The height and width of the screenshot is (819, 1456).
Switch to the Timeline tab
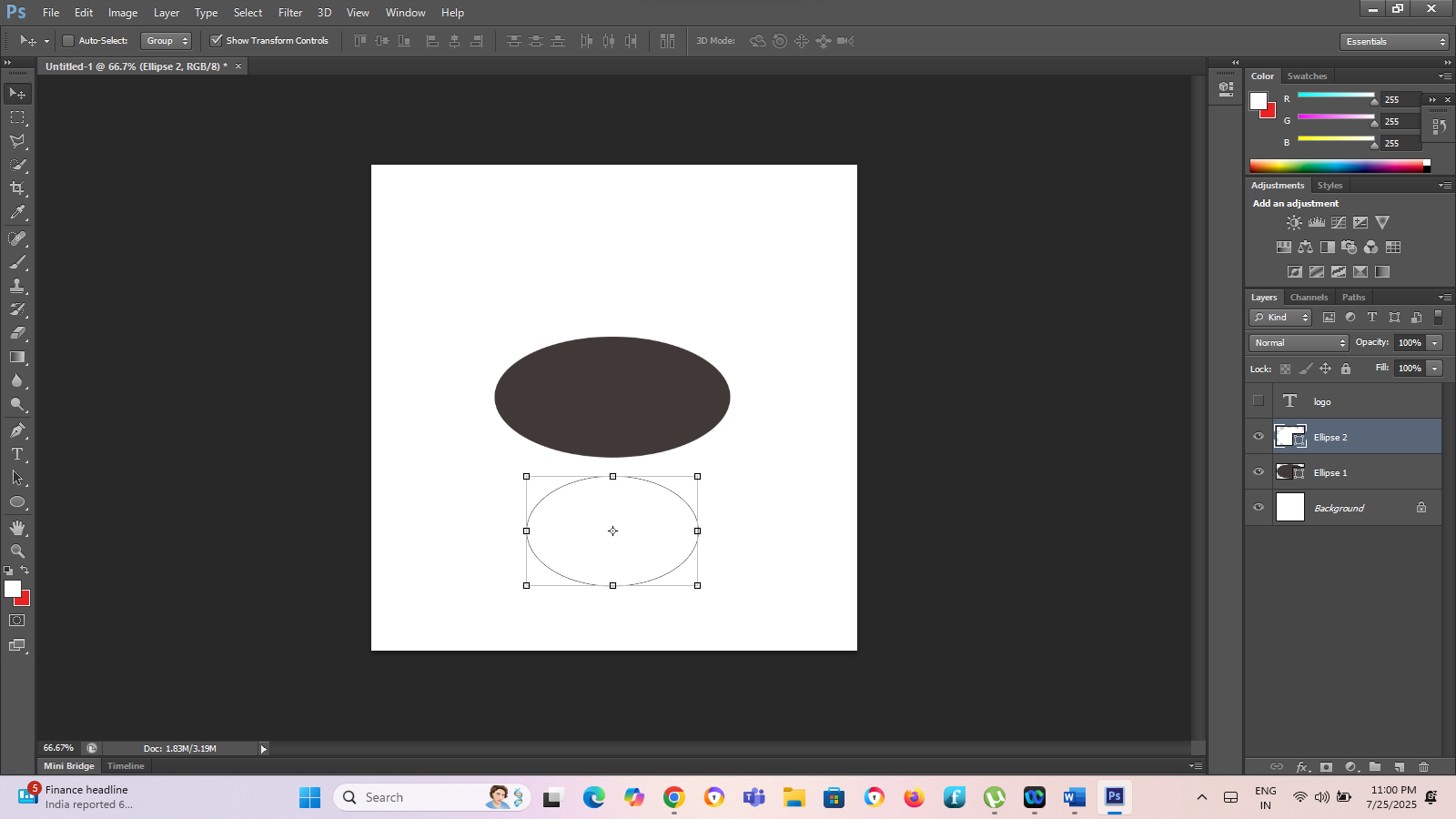[126, 766]
